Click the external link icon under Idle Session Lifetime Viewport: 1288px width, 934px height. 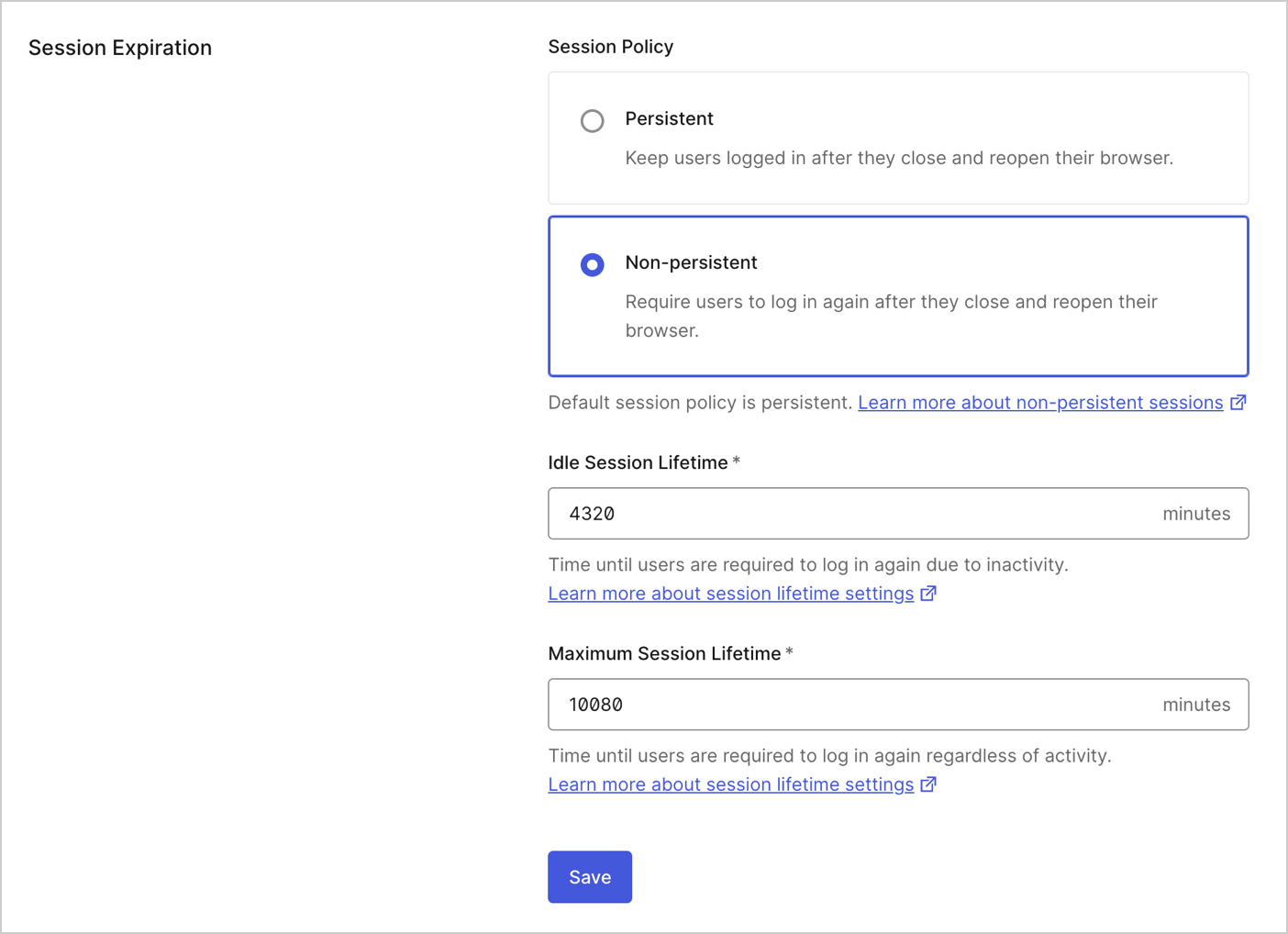pos(929,593)
